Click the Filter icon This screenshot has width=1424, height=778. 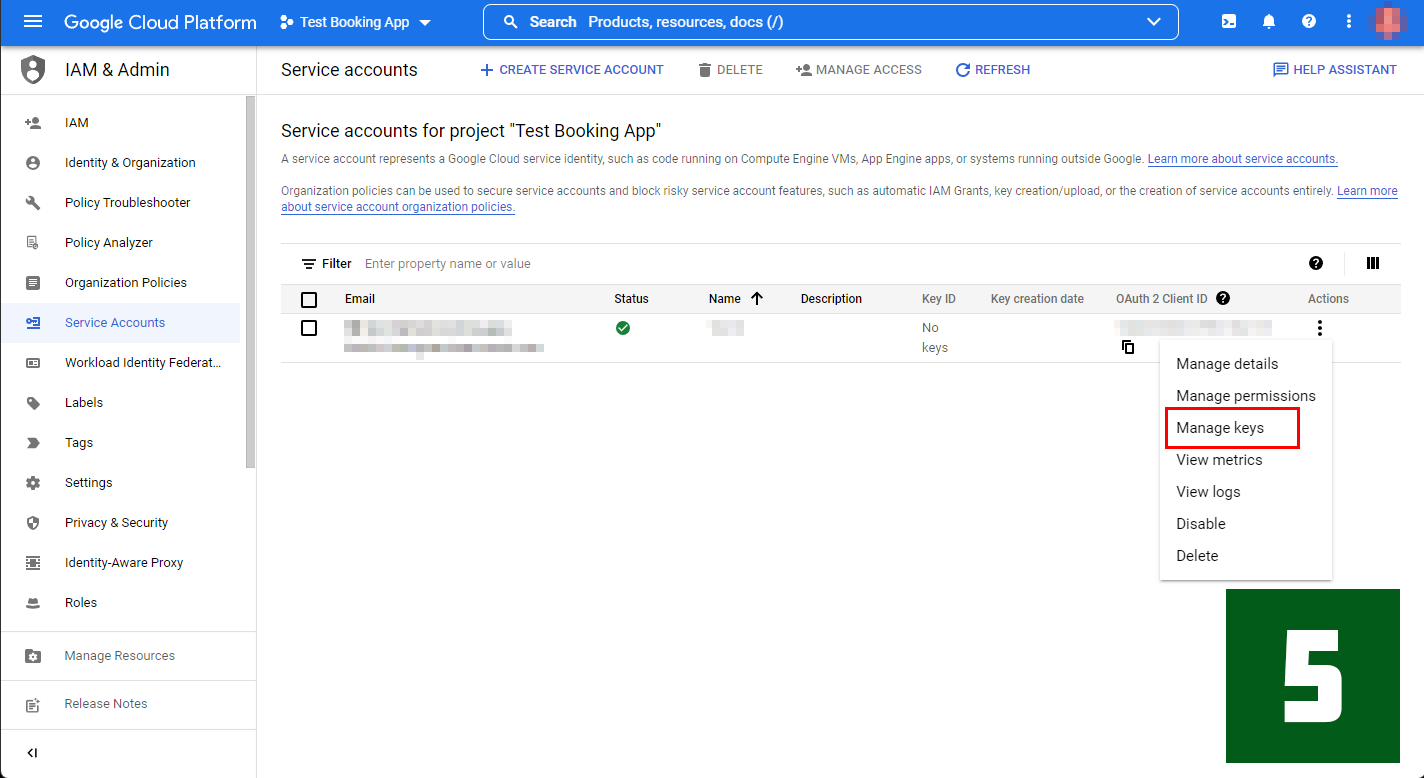(x=309, y=264)
